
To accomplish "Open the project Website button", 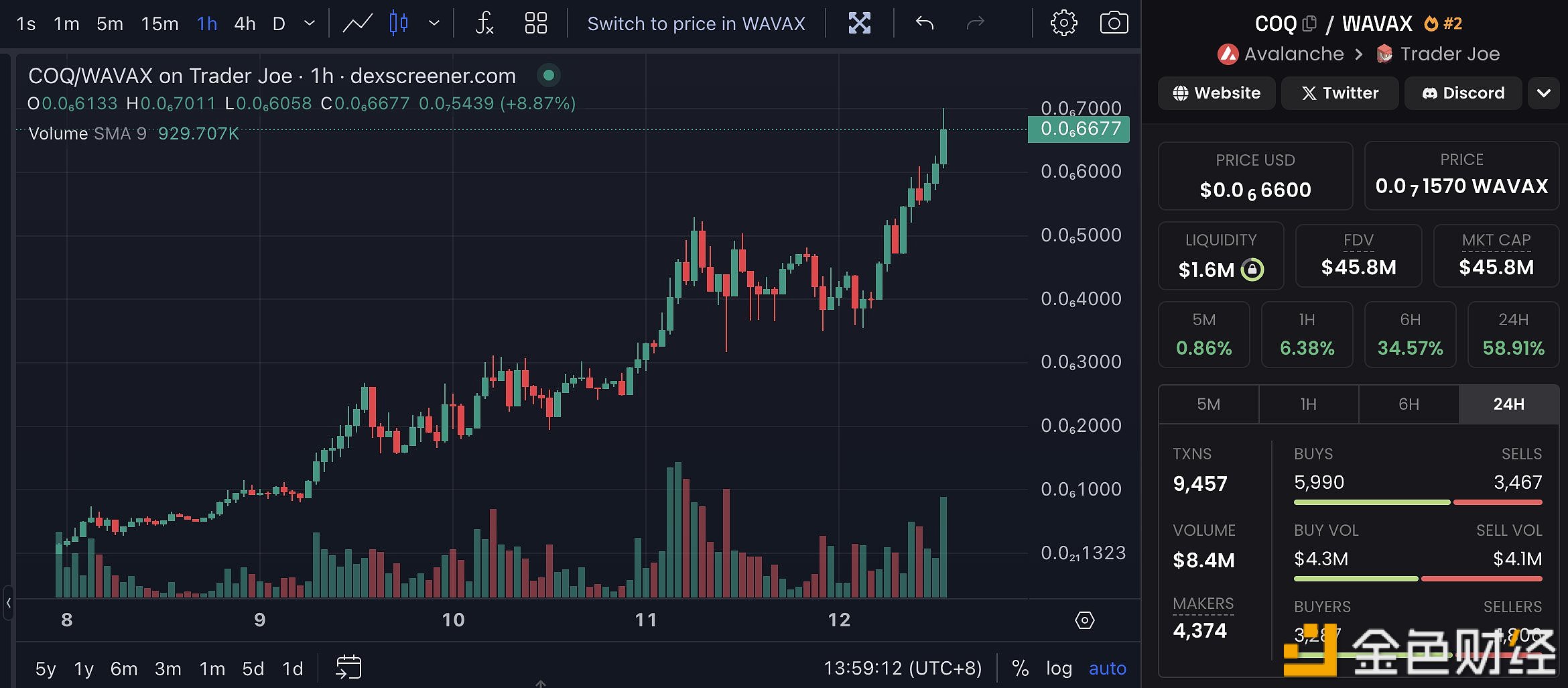I will pos(1217,93).
